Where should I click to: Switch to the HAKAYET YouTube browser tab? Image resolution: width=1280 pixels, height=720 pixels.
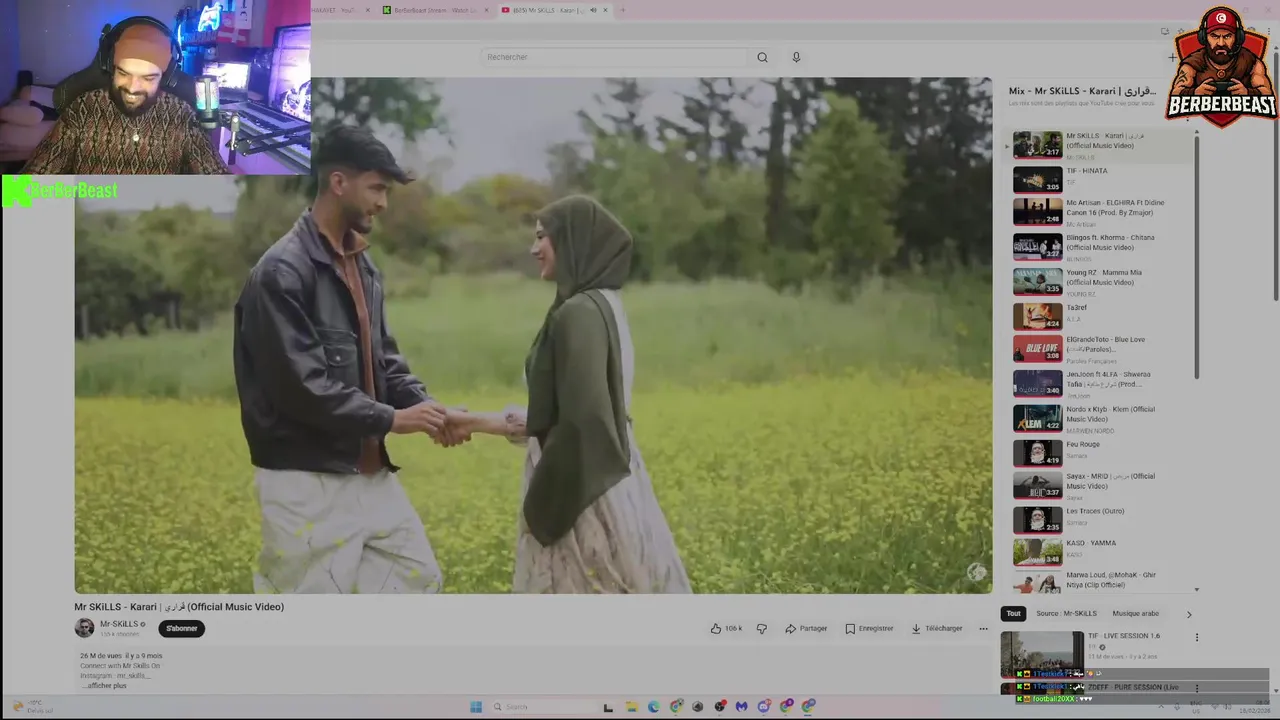point(340,10)
